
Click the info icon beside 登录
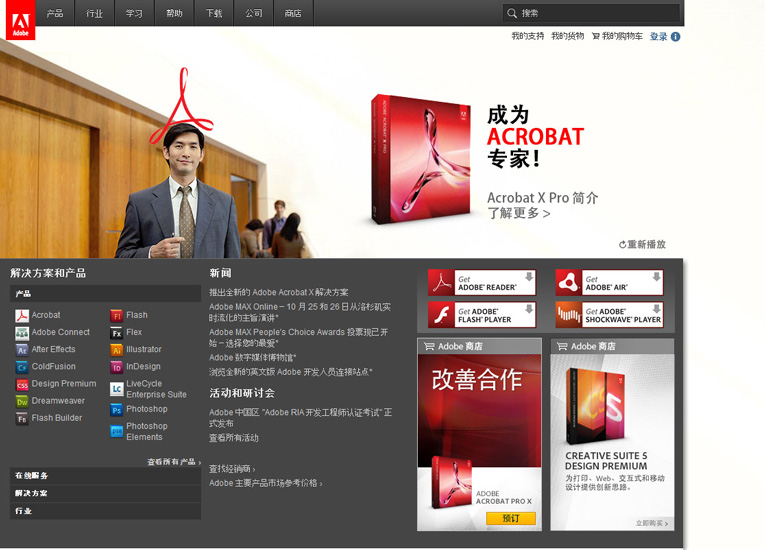pyautogui.click(x=676, y=37)
